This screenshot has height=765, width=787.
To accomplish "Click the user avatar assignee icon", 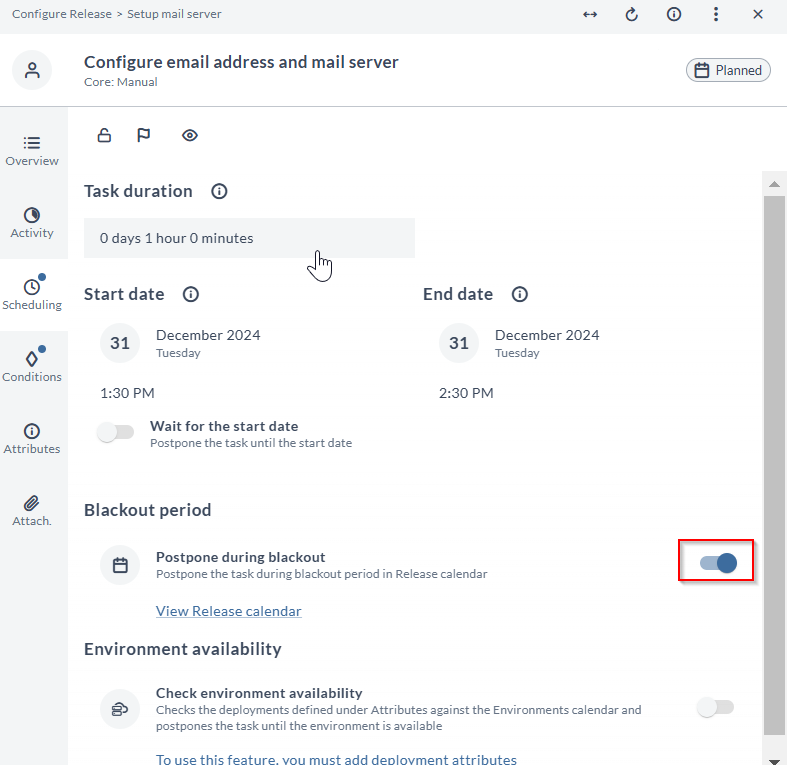I will [x=32, y=70].
